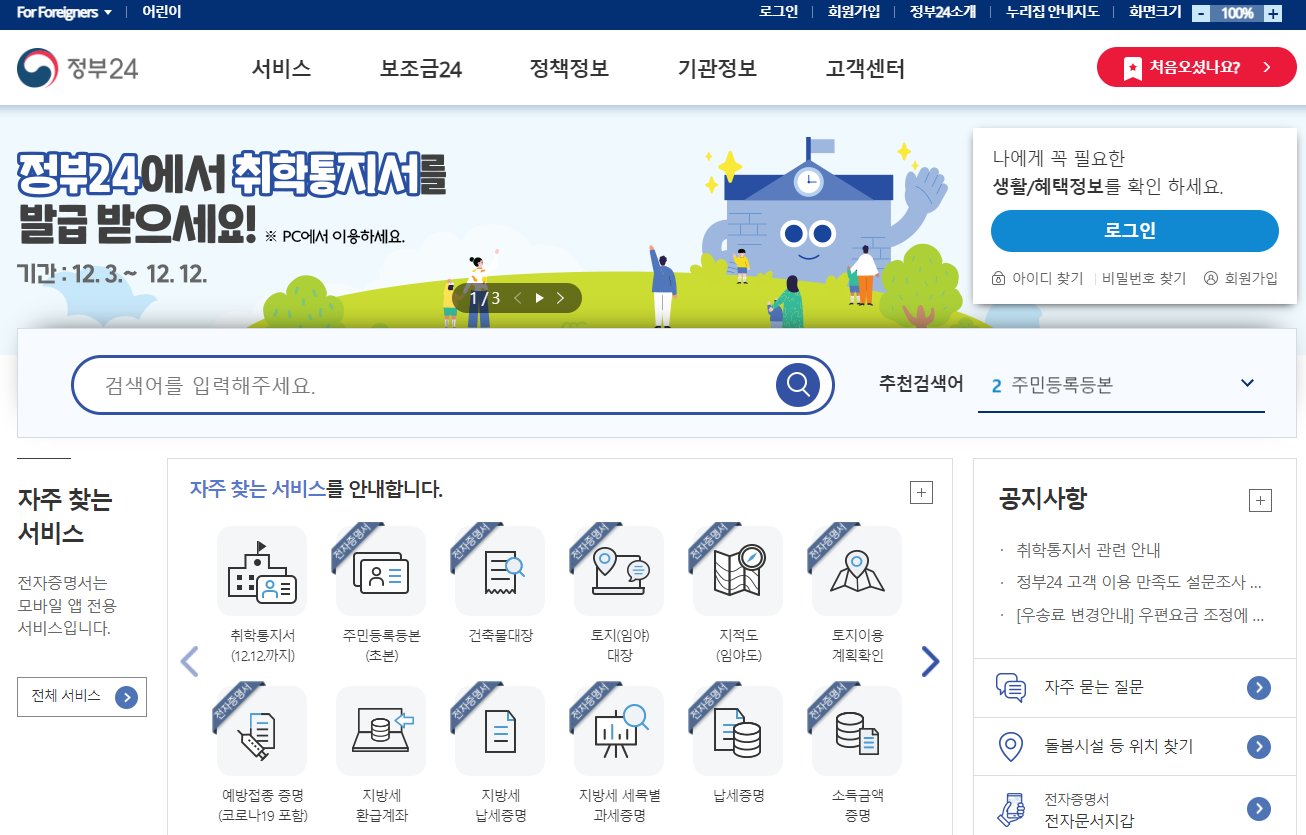
Task: Click 로그인 link in top bar
Action: tap(778, 12)
